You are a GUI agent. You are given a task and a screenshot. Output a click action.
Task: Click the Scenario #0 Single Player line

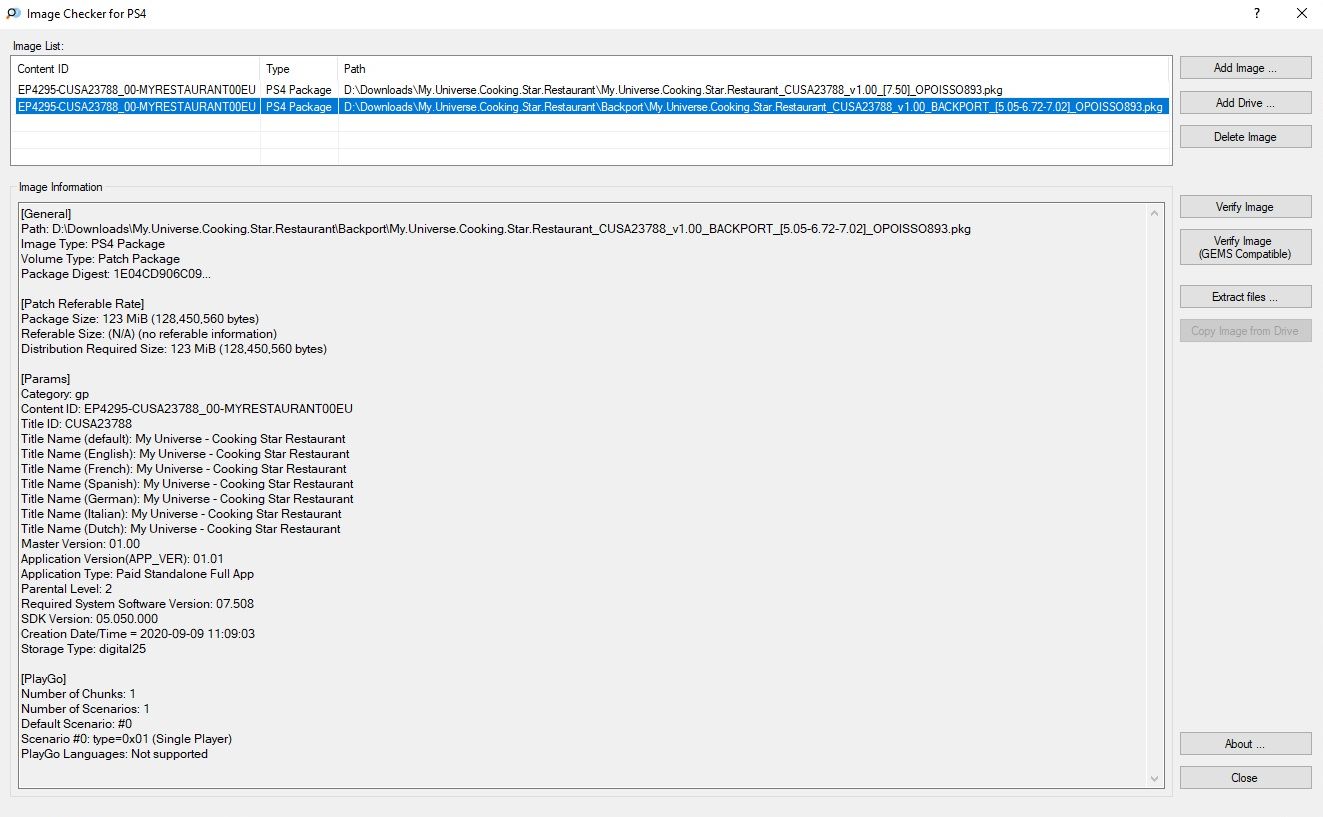click(127, 739)
